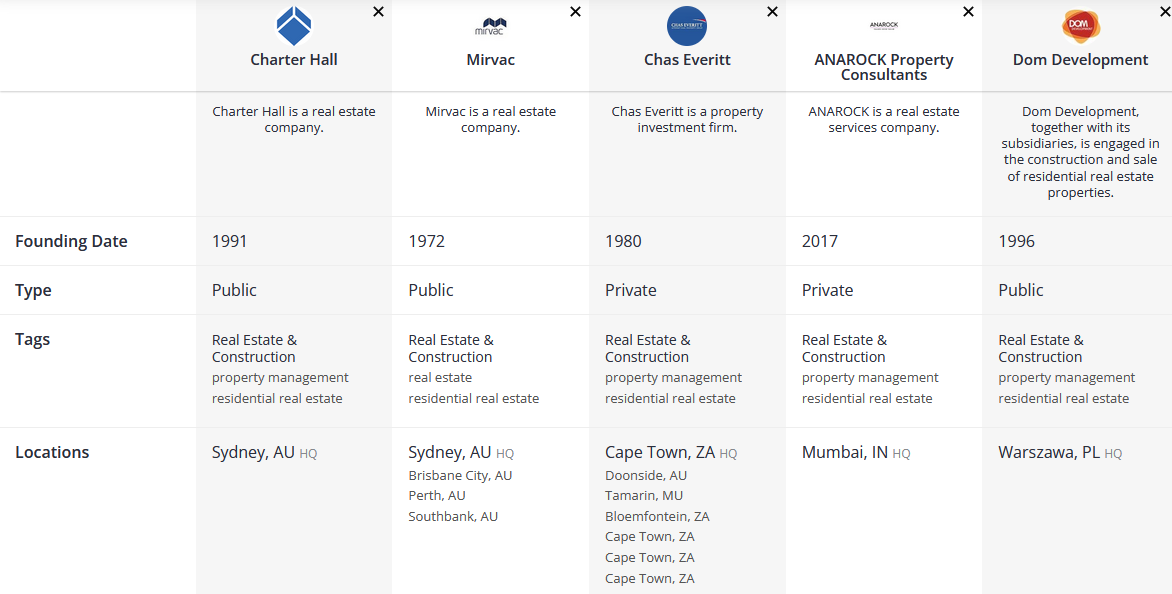Open the Mirvac company name link
The height and width of the screenshot is (594, 1172).
tap(490, 60)
